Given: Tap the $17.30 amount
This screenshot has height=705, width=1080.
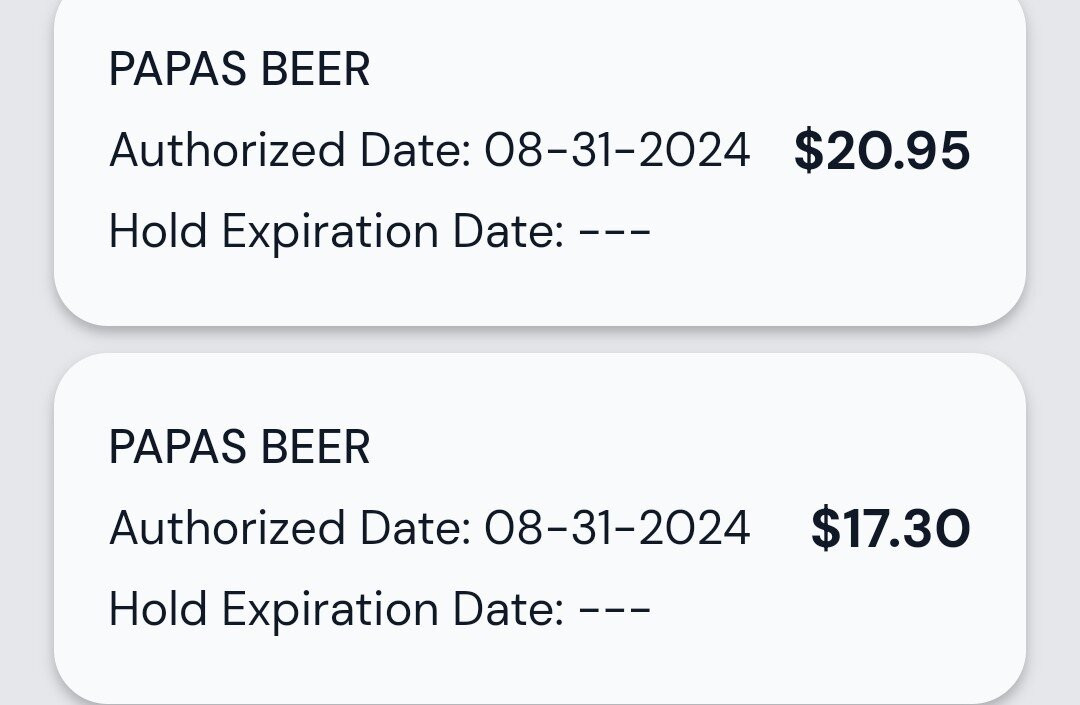Looking at the screenshot, I should pyautogui.click(x=889, y=529).
